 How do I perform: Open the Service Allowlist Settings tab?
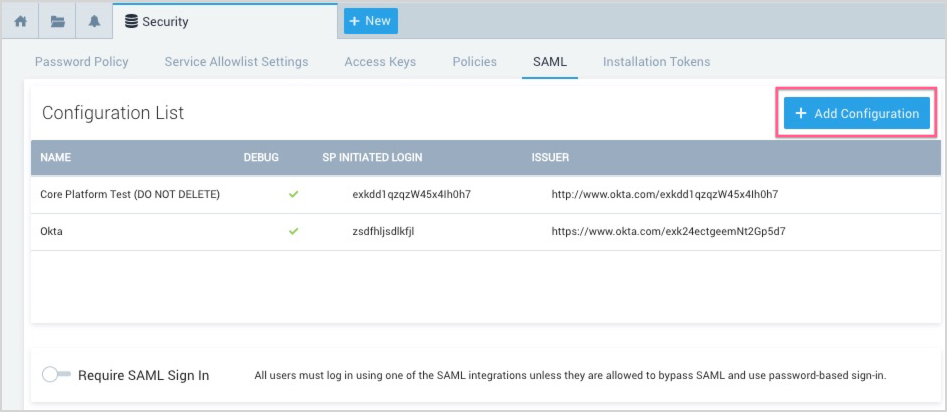[236, 62]
